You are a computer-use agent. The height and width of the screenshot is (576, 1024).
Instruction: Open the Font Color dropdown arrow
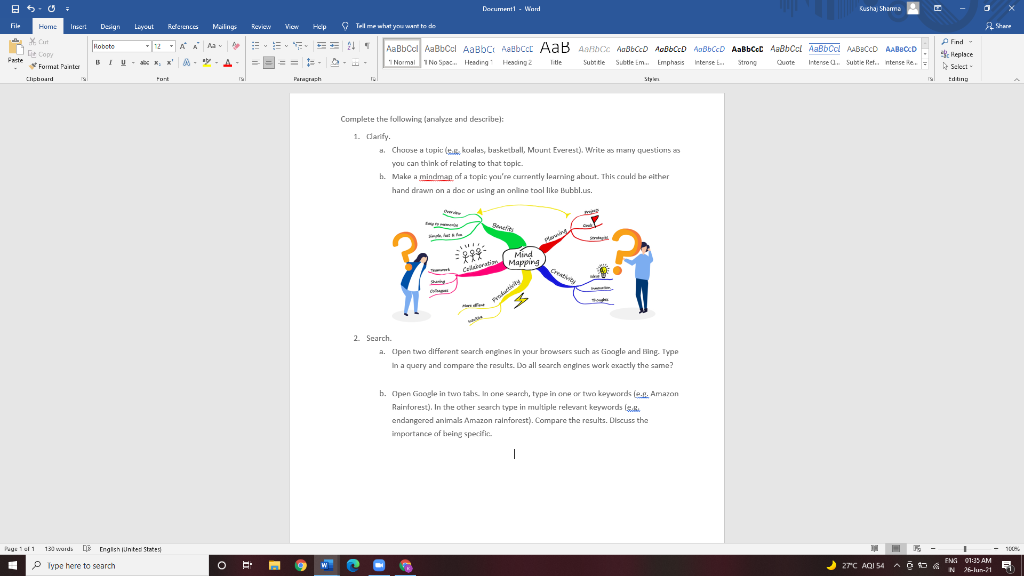tap(238, 63)
